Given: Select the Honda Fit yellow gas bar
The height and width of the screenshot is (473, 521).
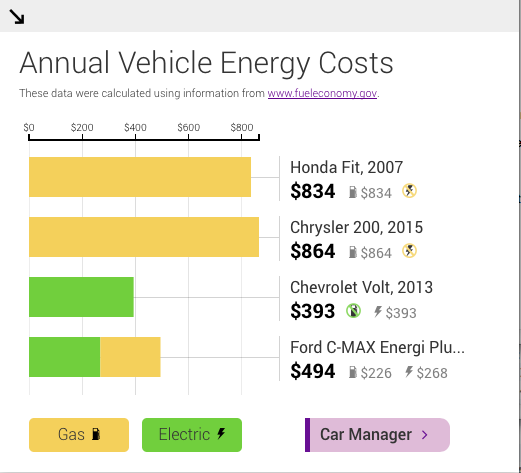Looking at the screenshot, I should [x=140, y=177].
